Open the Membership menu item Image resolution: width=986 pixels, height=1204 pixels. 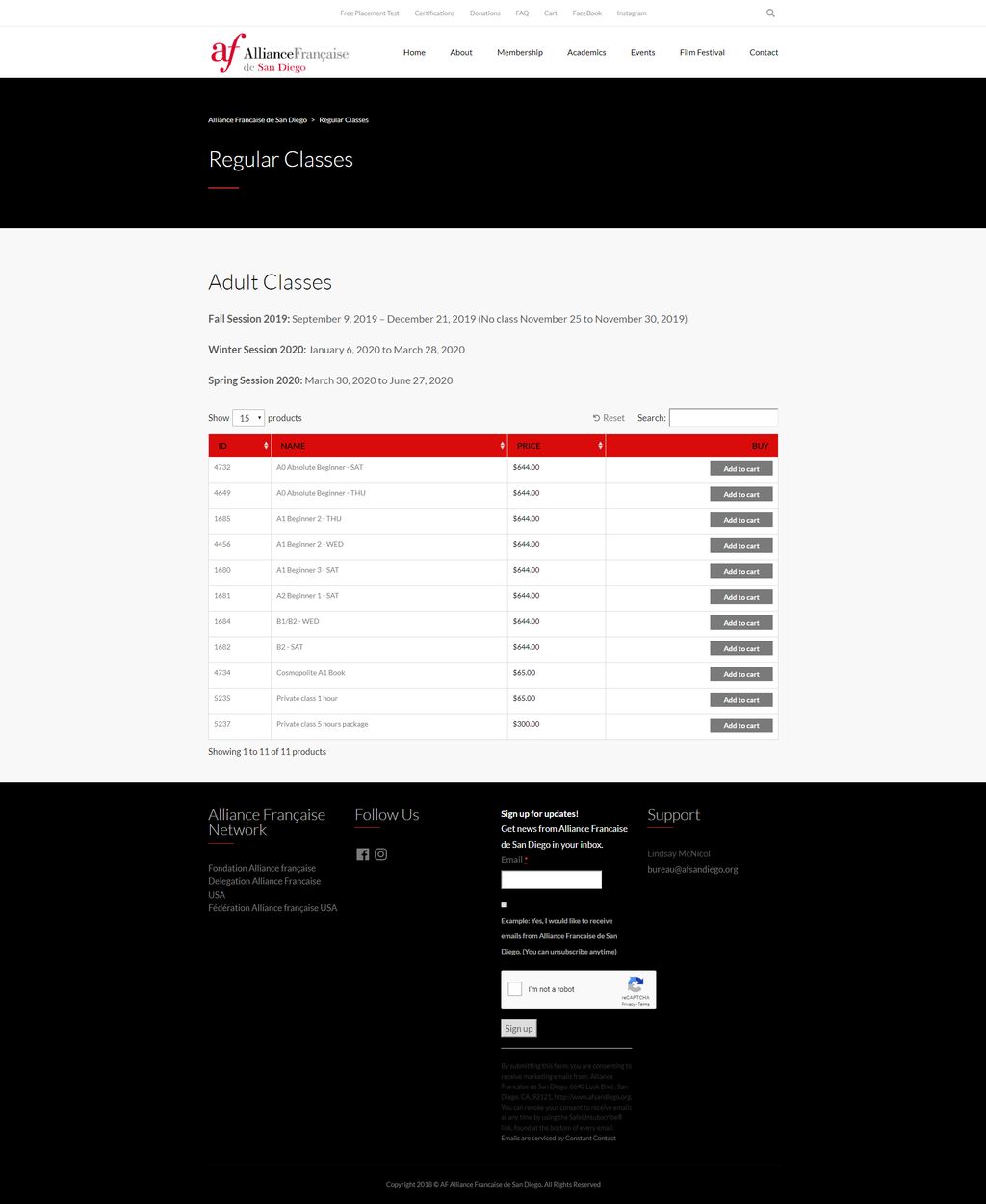coord(520,52)
